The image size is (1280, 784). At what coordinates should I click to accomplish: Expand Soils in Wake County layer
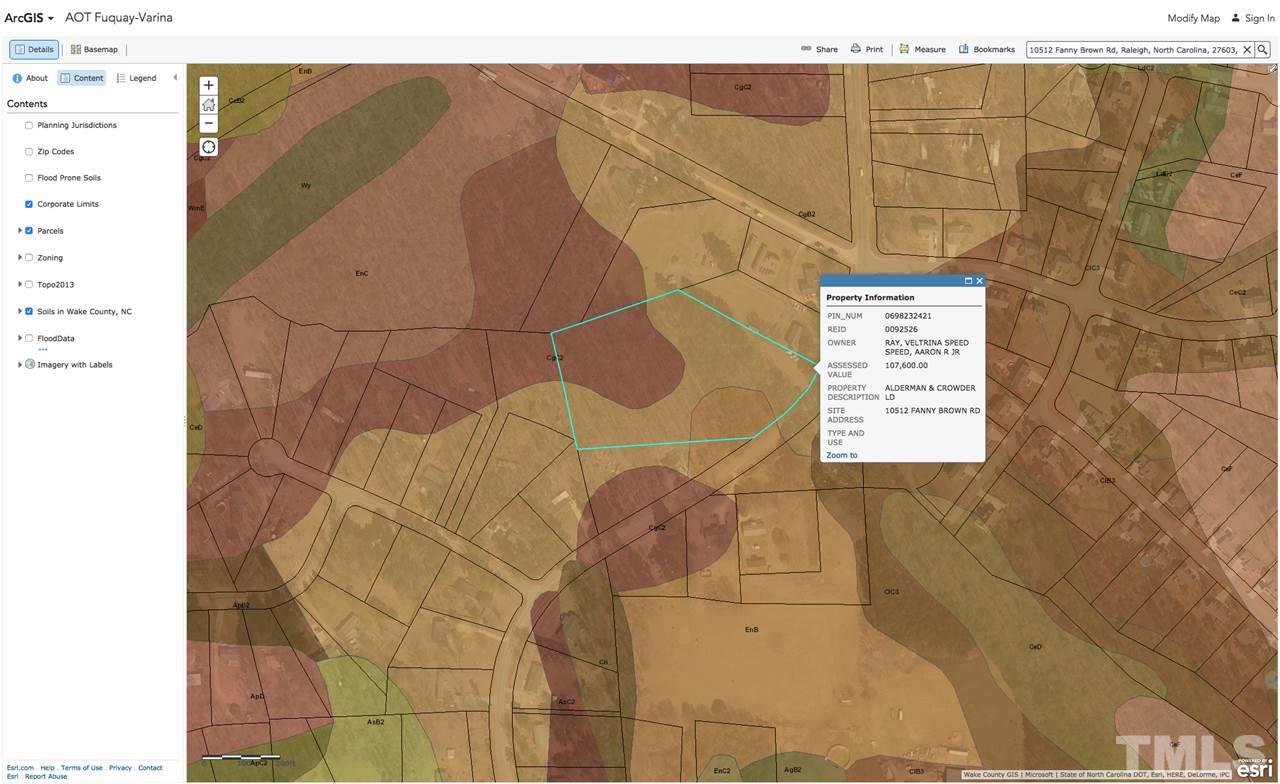point(20,311)
